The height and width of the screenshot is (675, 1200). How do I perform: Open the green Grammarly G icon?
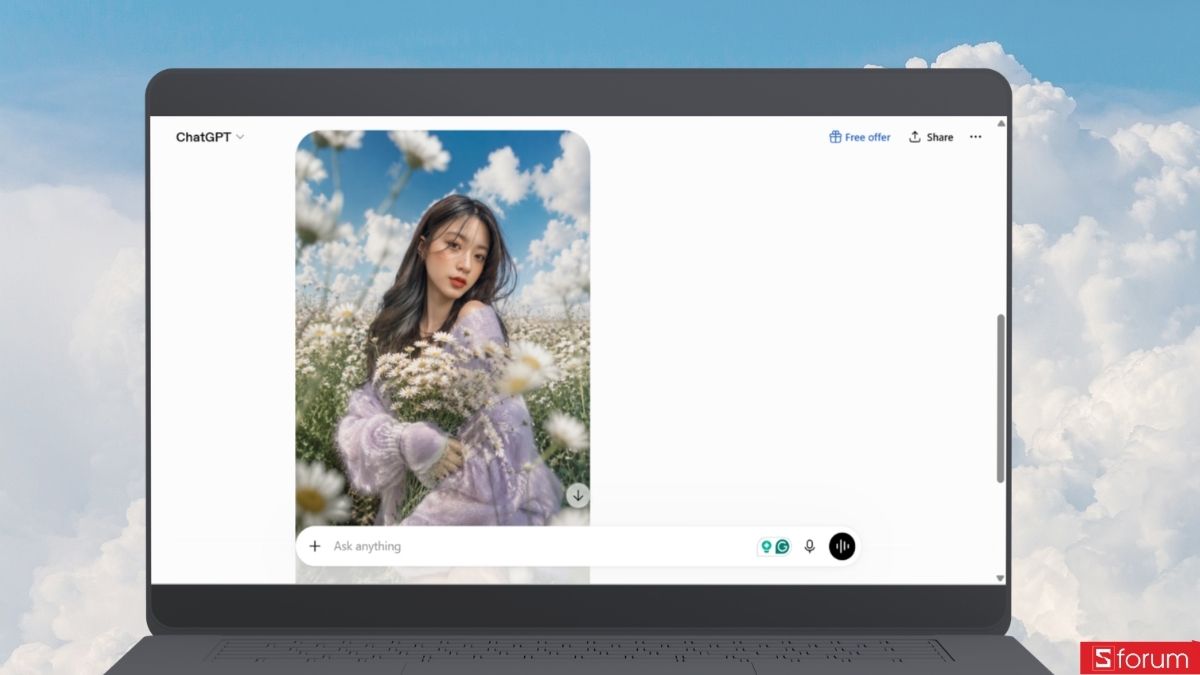[x=783, y=546]
